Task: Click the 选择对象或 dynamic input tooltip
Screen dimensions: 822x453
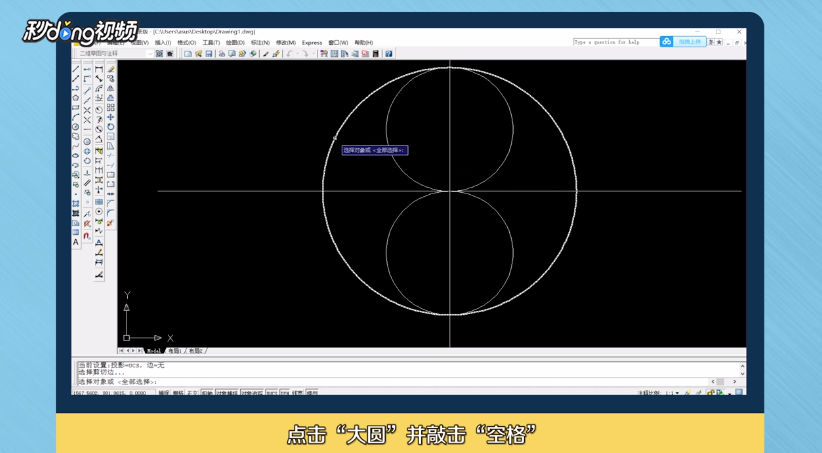Action: (x=375, y=150)
